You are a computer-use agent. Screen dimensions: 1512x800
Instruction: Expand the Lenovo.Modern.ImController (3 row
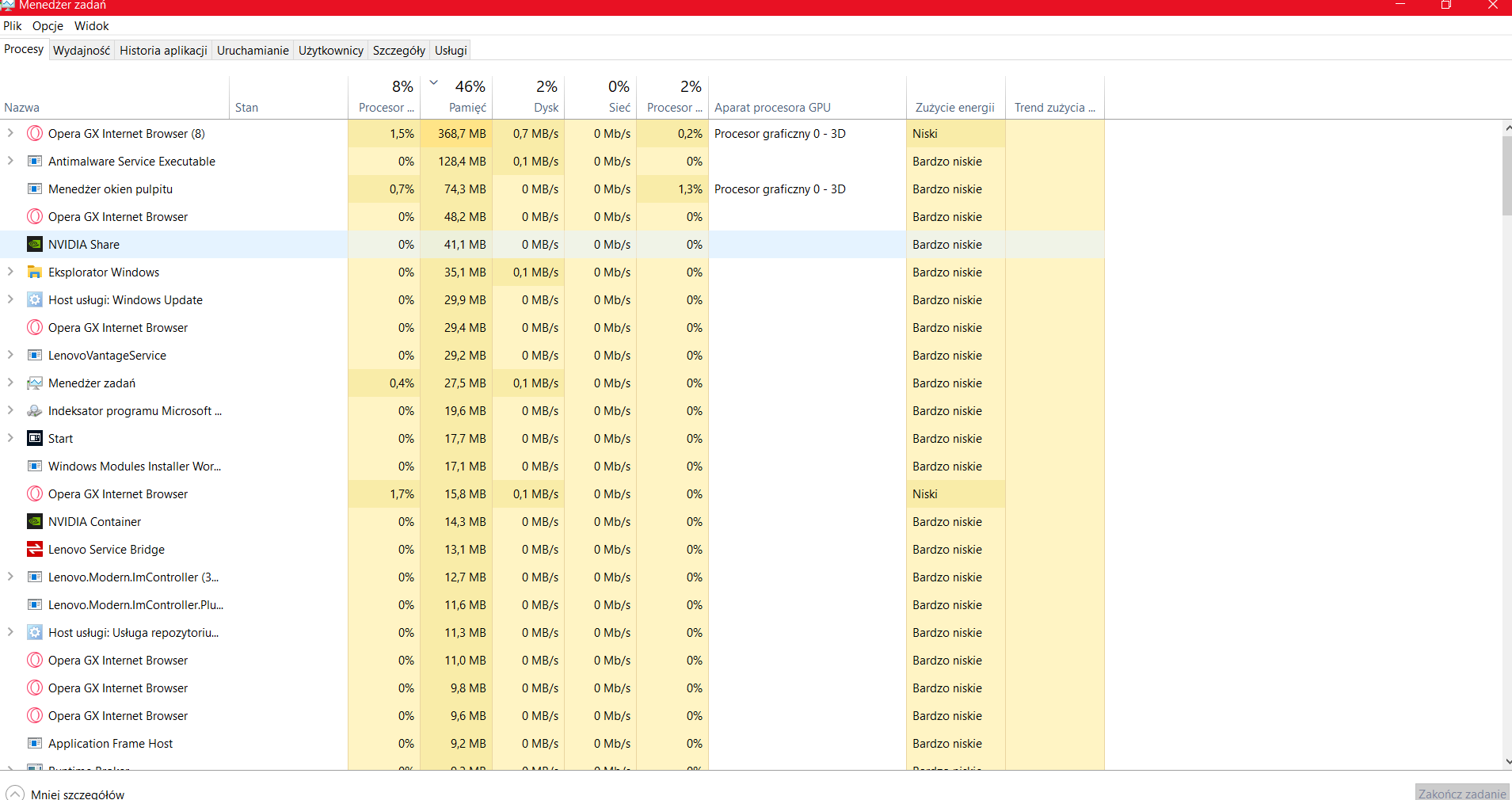point(10,577)
